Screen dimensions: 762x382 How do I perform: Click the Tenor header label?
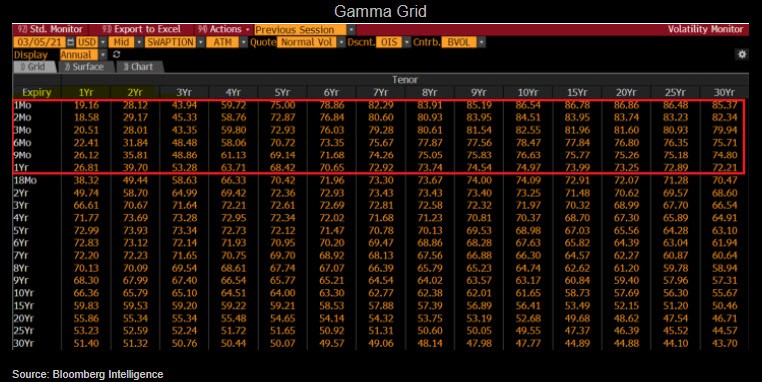tap(405, 80)
